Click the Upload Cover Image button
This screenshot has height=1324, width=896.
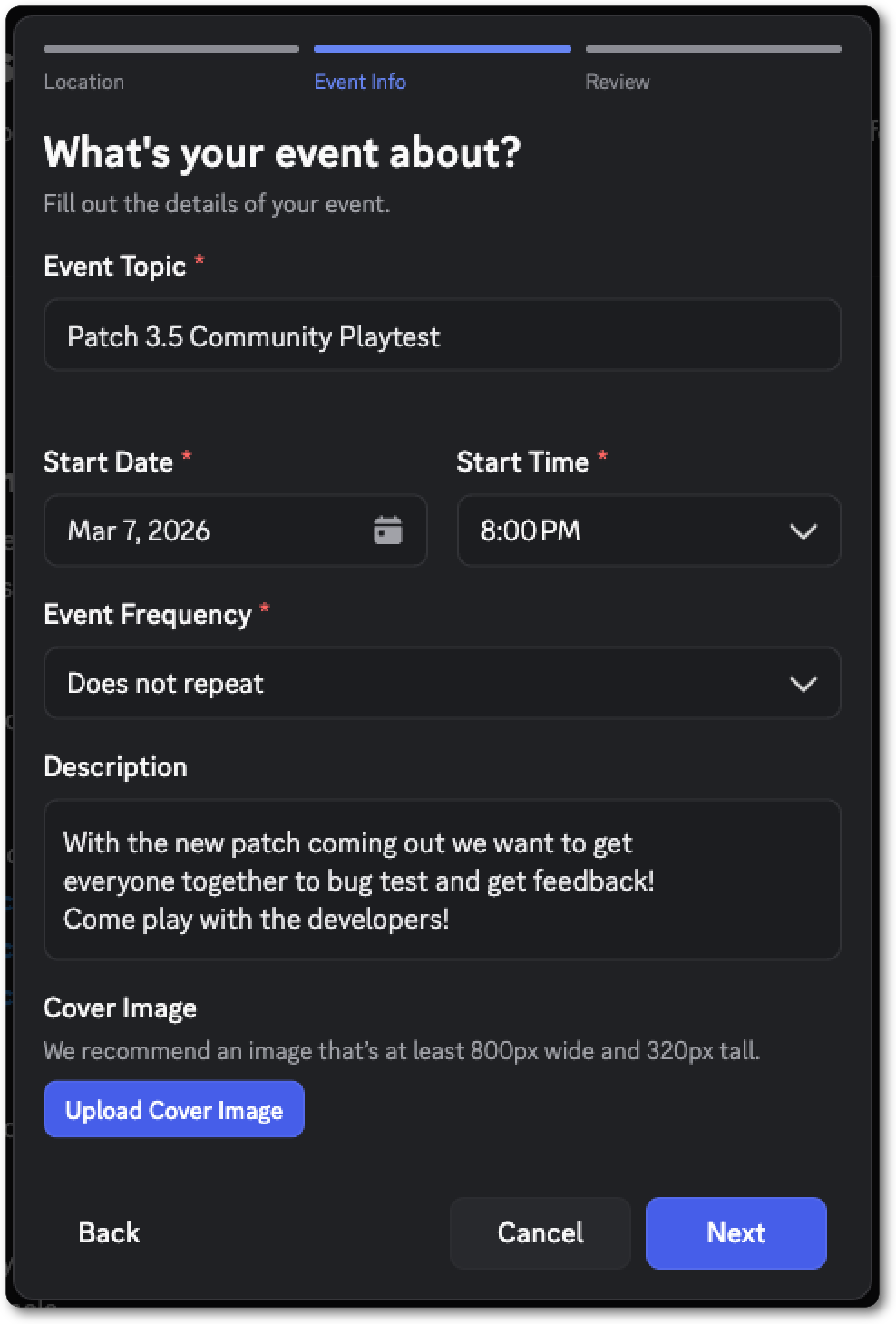pyautogui.click(x=173, y=1109)
